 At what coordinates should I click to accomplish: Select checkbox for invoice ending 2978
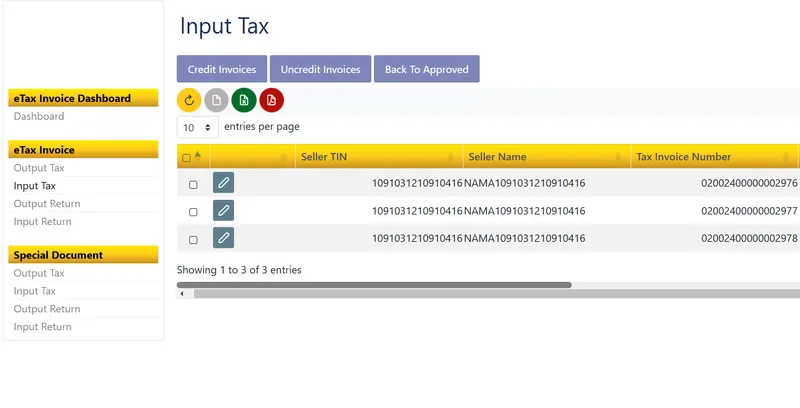click(193, 239)
